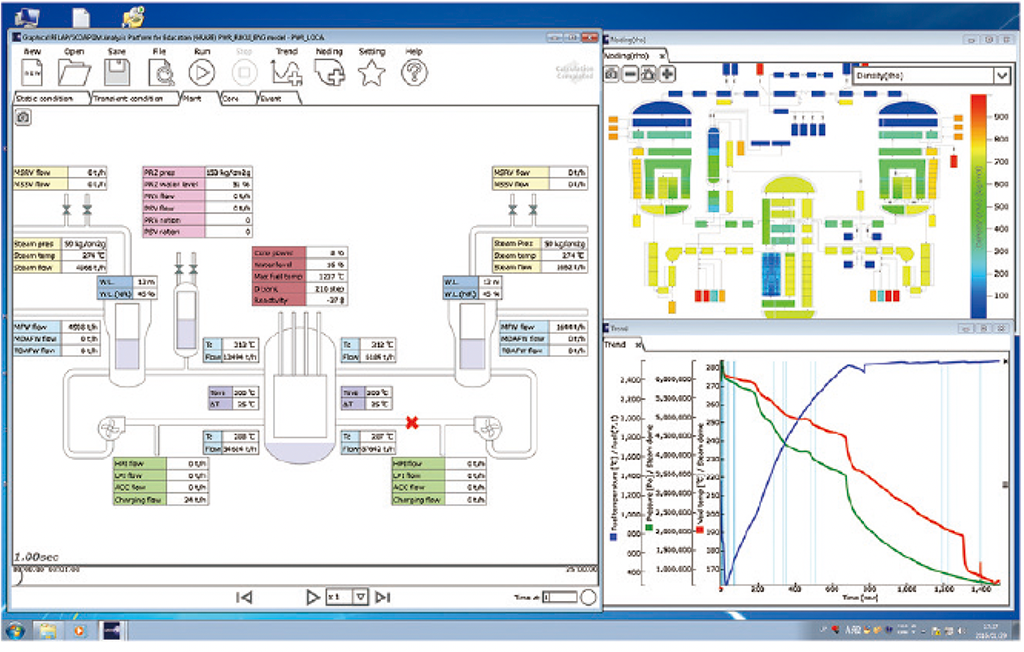The height and width of the screenshot is (652, 1024).
Task: Open a model with the Open folder icon
Action: coord(74,72)
